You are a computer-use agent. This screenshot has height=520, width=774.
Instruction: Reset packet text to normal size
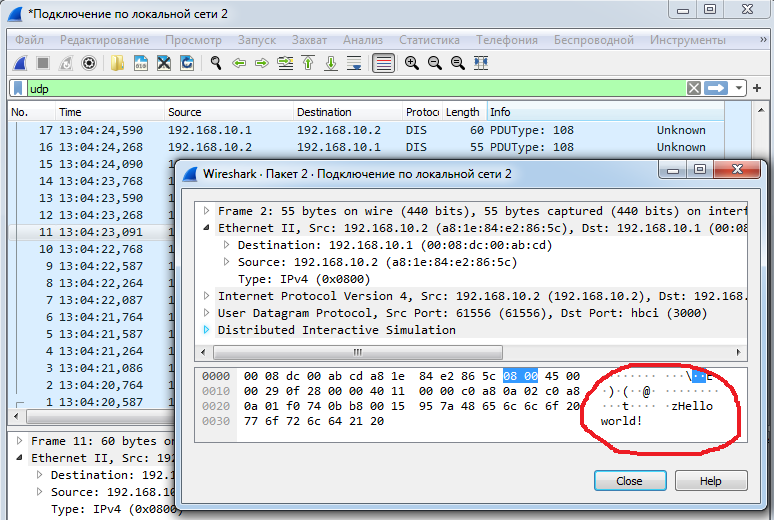pyautogui.click(x=458, y=63)
